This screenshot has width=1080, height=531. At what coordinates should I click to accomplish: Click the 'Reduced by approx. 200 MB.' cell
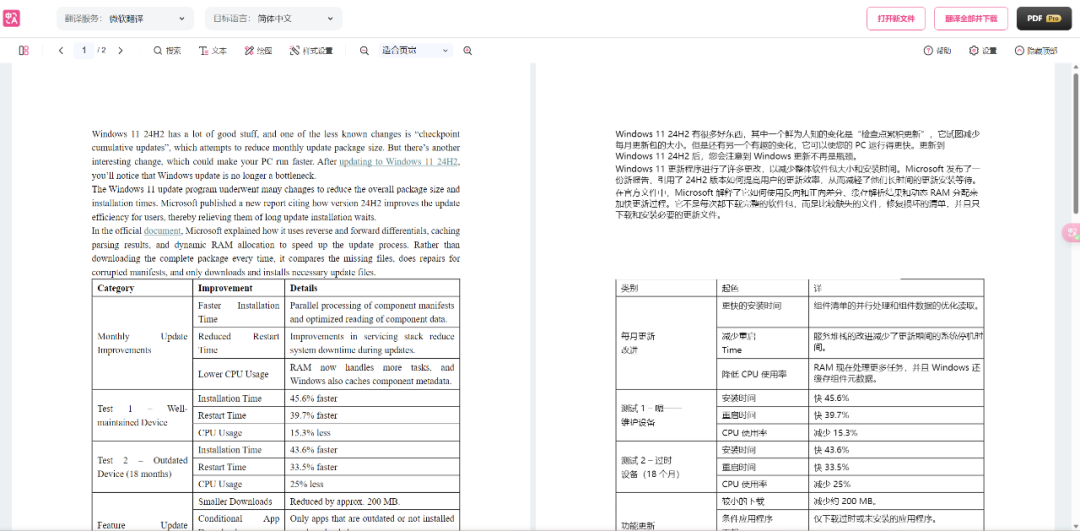point(372,501)
